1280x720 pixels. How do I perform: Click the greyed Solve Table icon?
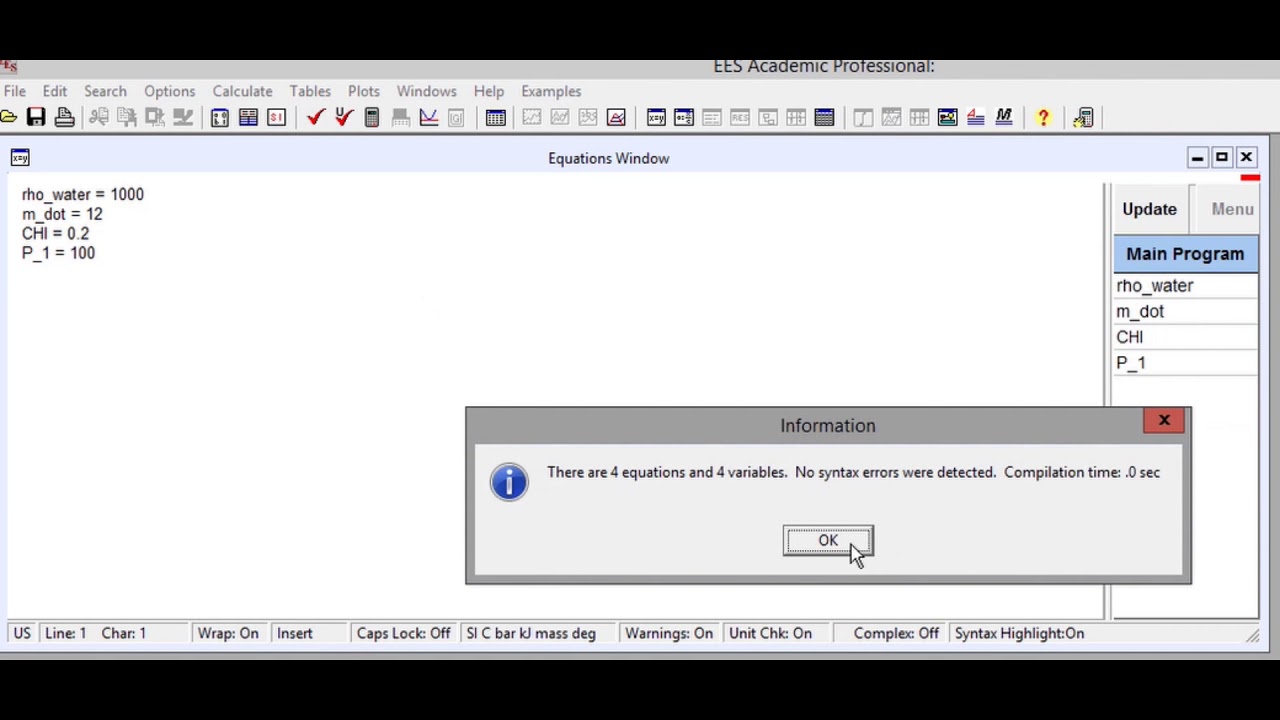[x=400, y=118]
